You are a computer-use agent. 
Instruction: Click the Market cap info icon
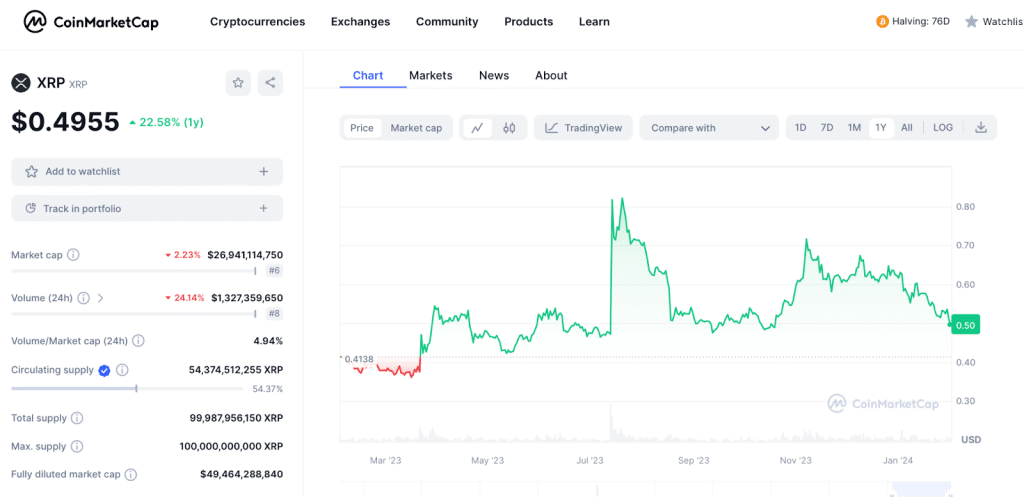pos(73,255)
